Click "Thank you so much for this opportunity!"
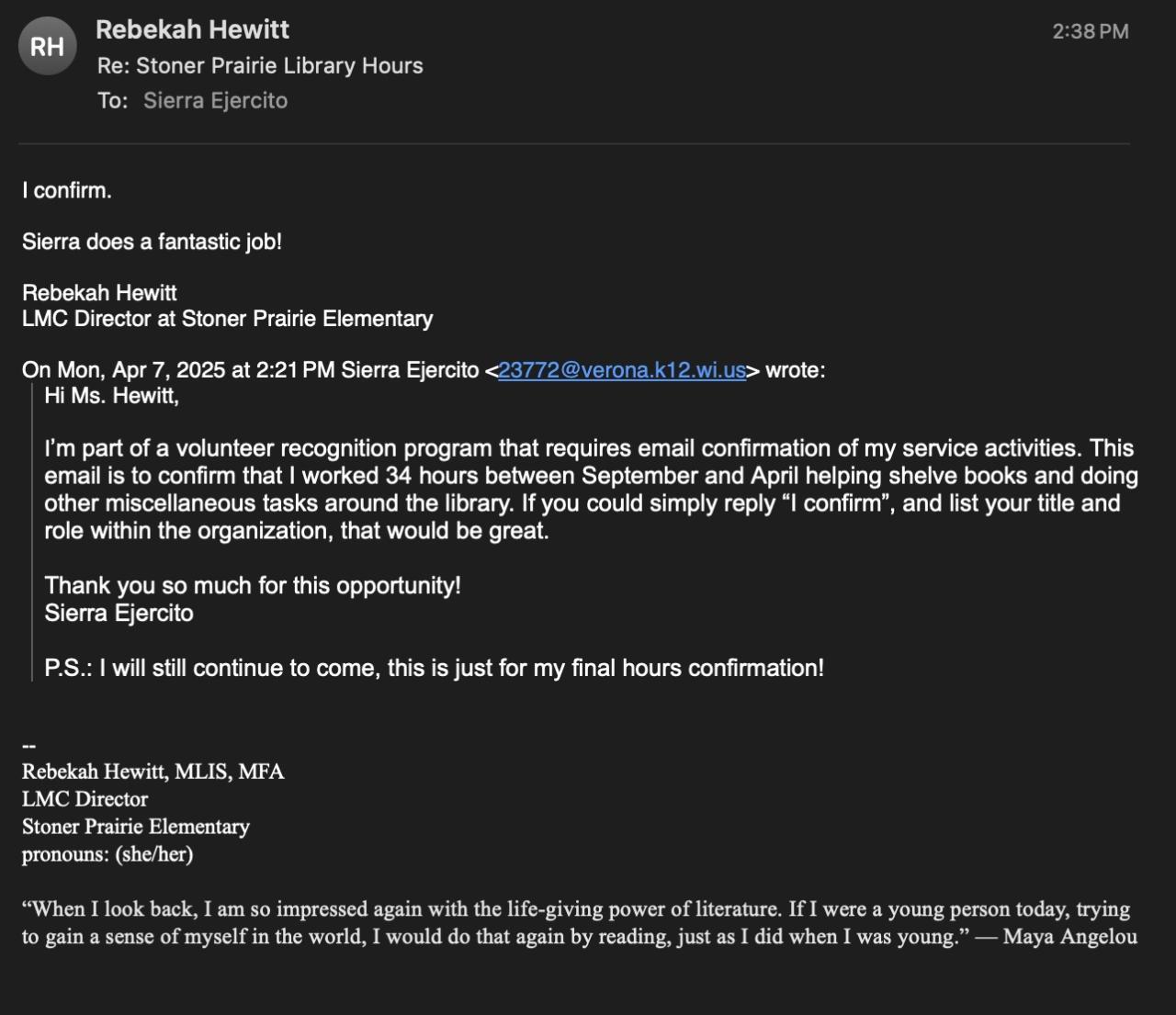1176x1015 pixels. 253,585
